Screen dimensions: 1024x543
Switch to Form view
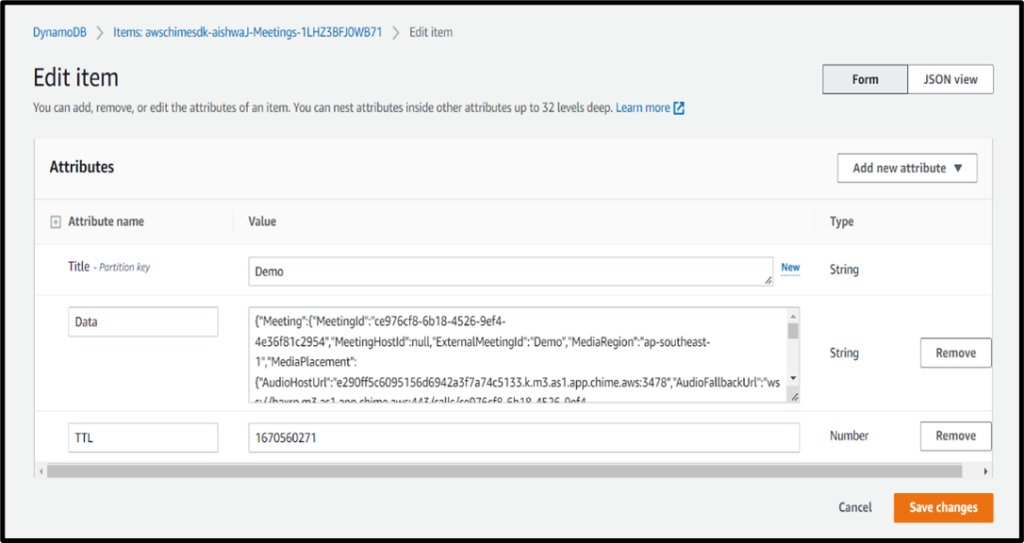click(x=865, y=80)
